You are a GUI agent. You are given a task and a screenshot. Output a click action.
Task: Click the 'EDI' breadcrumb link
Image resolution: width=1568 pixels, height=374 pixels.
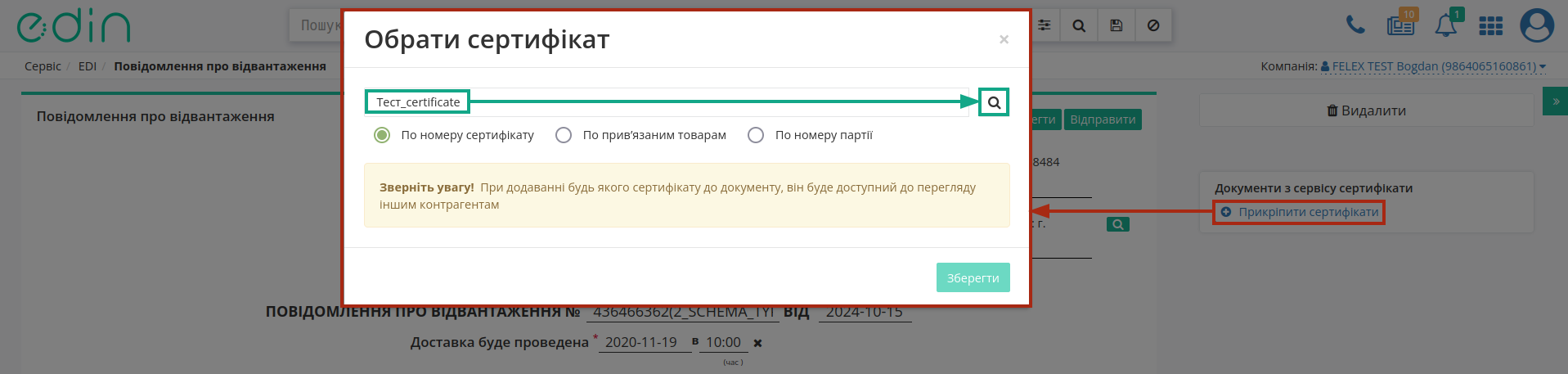click(x=88, y=66)
